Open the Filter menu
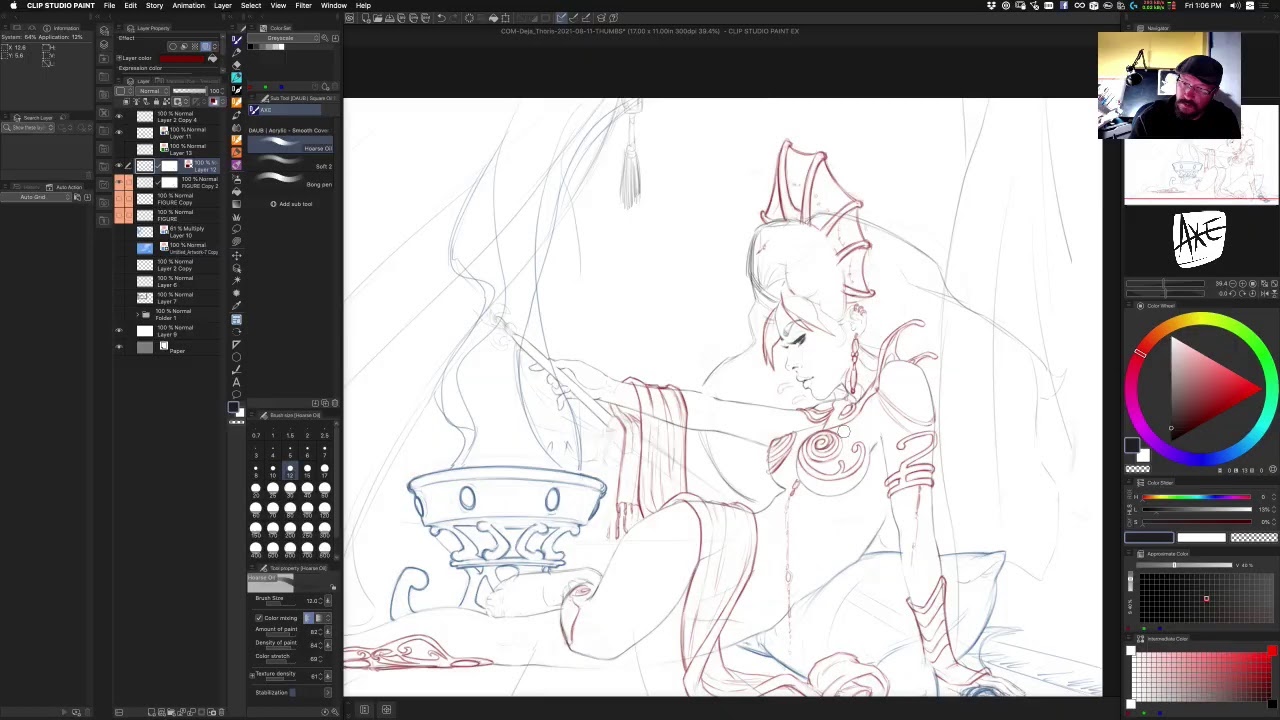Image resolution: width=1280 pixels, height=720 pixels. [x=303, y=6]
